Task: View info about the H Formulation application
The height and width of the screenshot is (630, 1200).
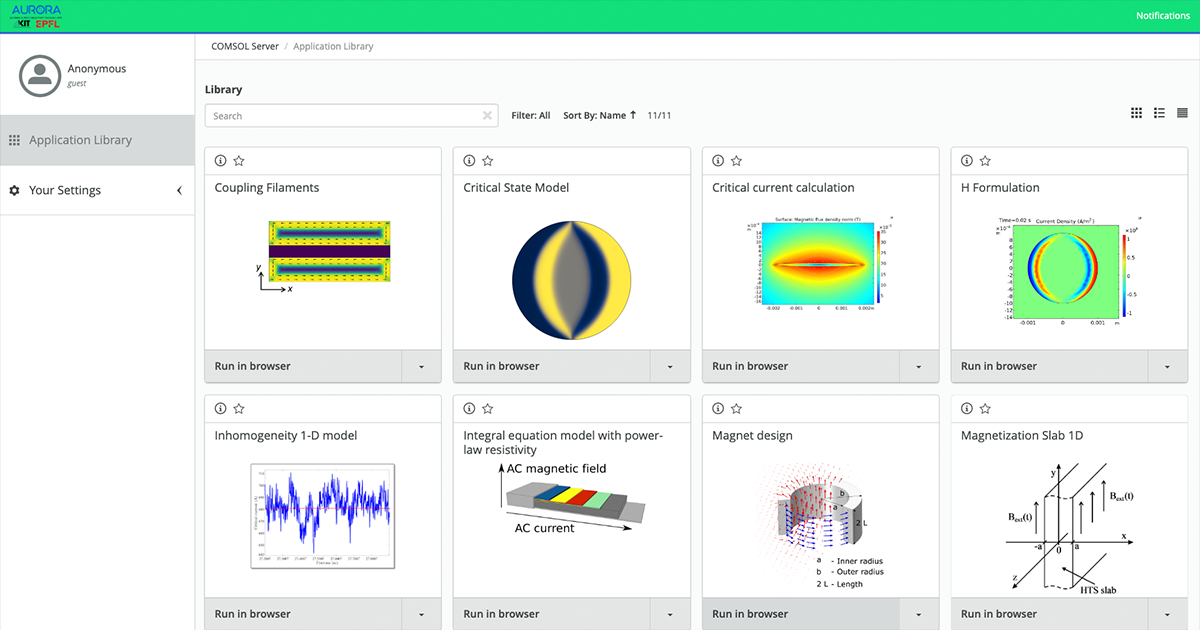Action: pyautogui.click(x=967, y=160)
